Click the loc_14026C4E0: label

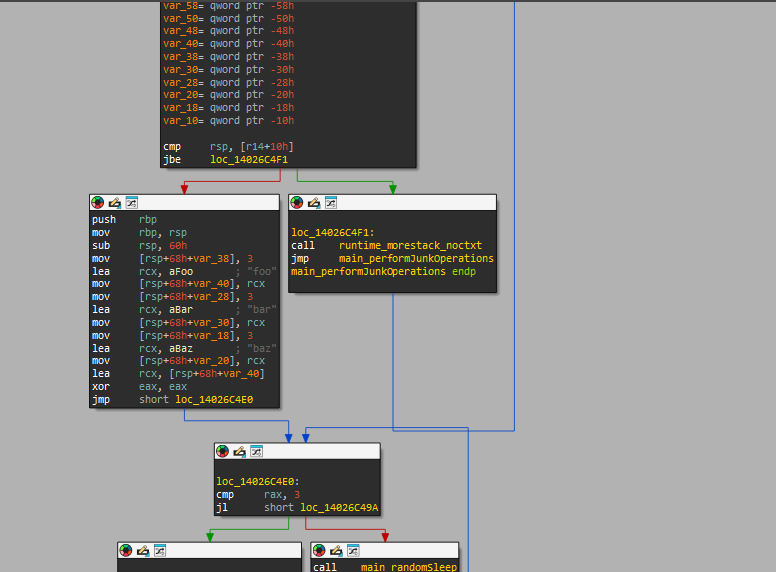tap(258, 481)
